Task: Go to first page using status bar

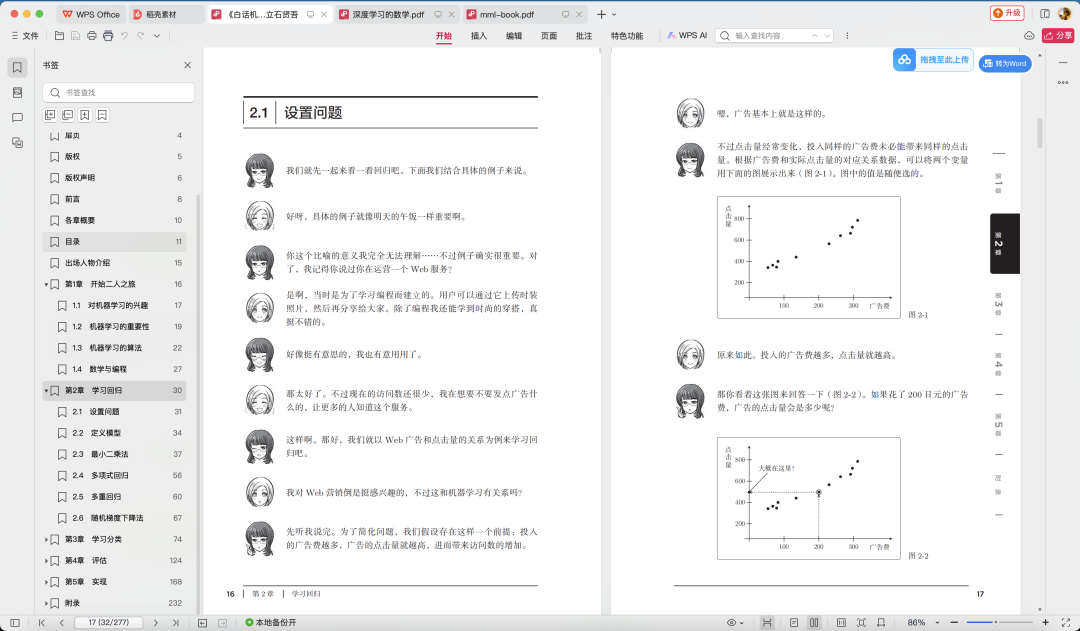Action: (41, 622)
